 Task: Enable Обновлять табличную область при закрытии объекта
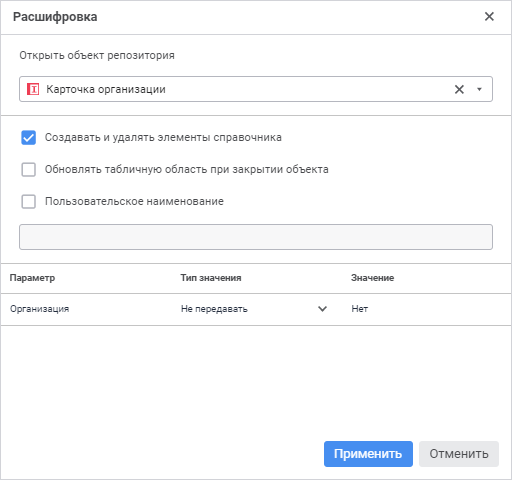pyautogui.click(x=29, y=169)
